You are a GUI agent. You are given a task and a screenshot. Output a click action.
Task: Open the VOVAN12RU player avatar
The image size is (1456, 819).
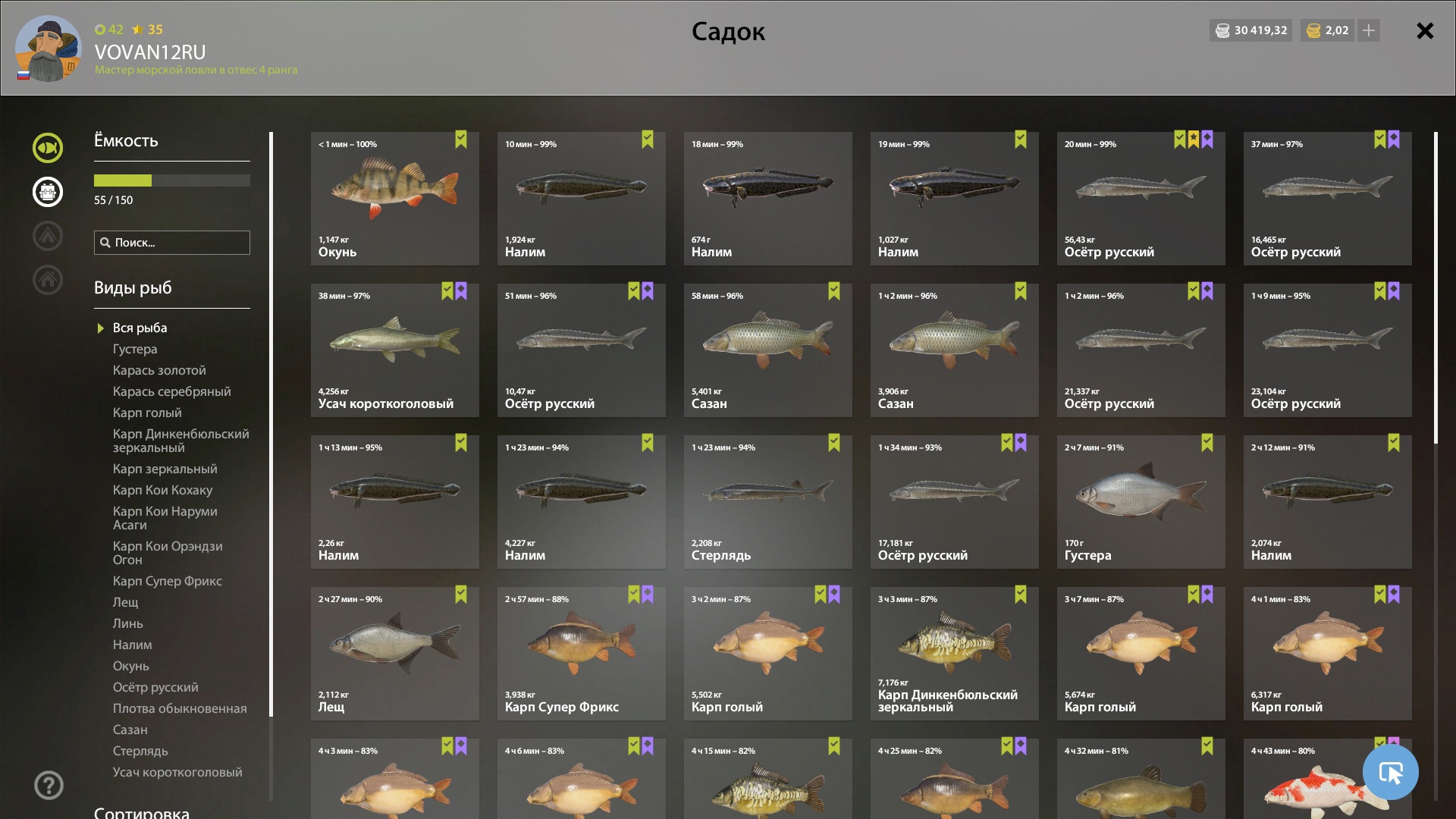coord(49,48)
